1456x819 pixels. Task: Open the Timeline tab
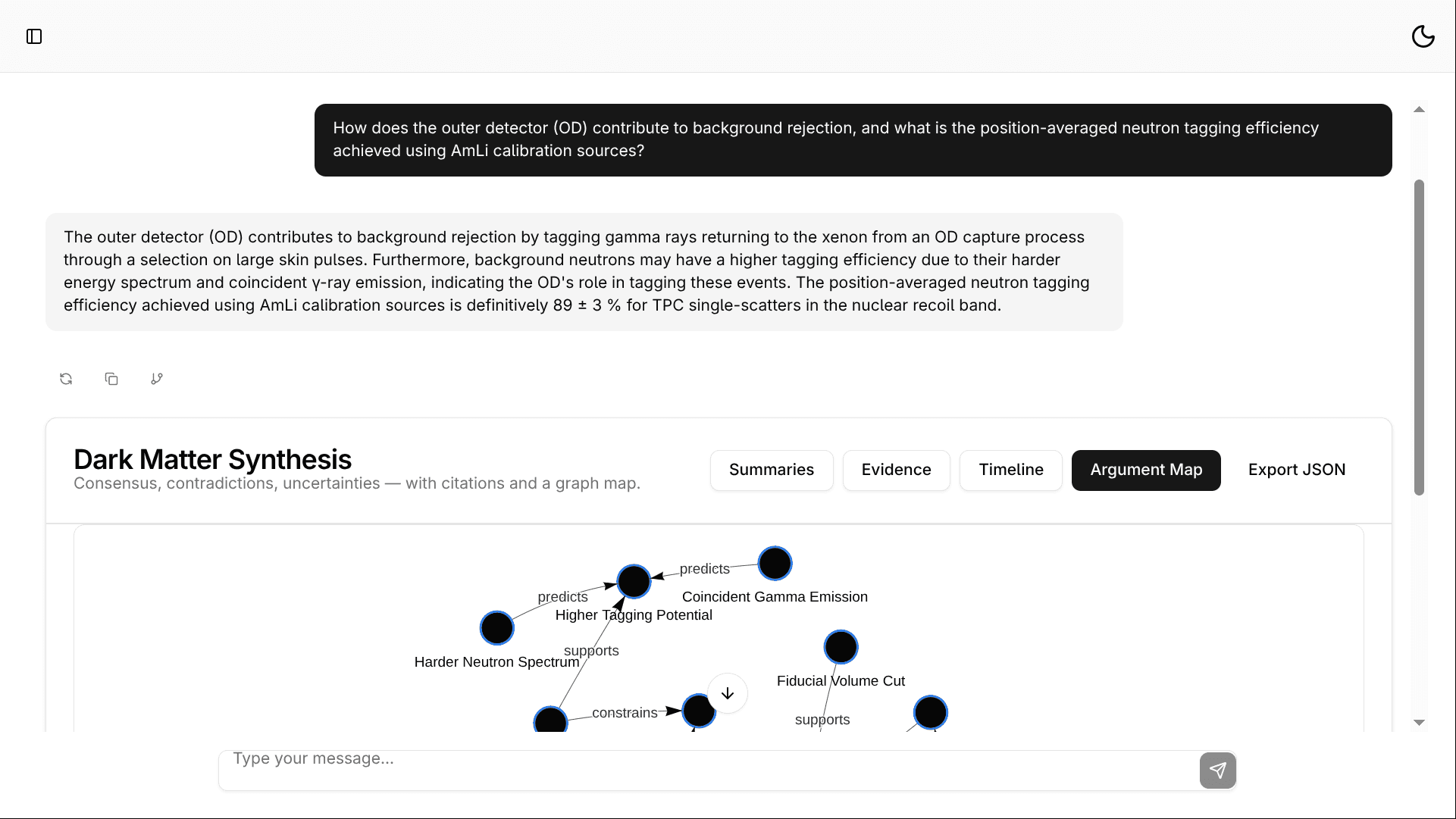[1010, 470]
